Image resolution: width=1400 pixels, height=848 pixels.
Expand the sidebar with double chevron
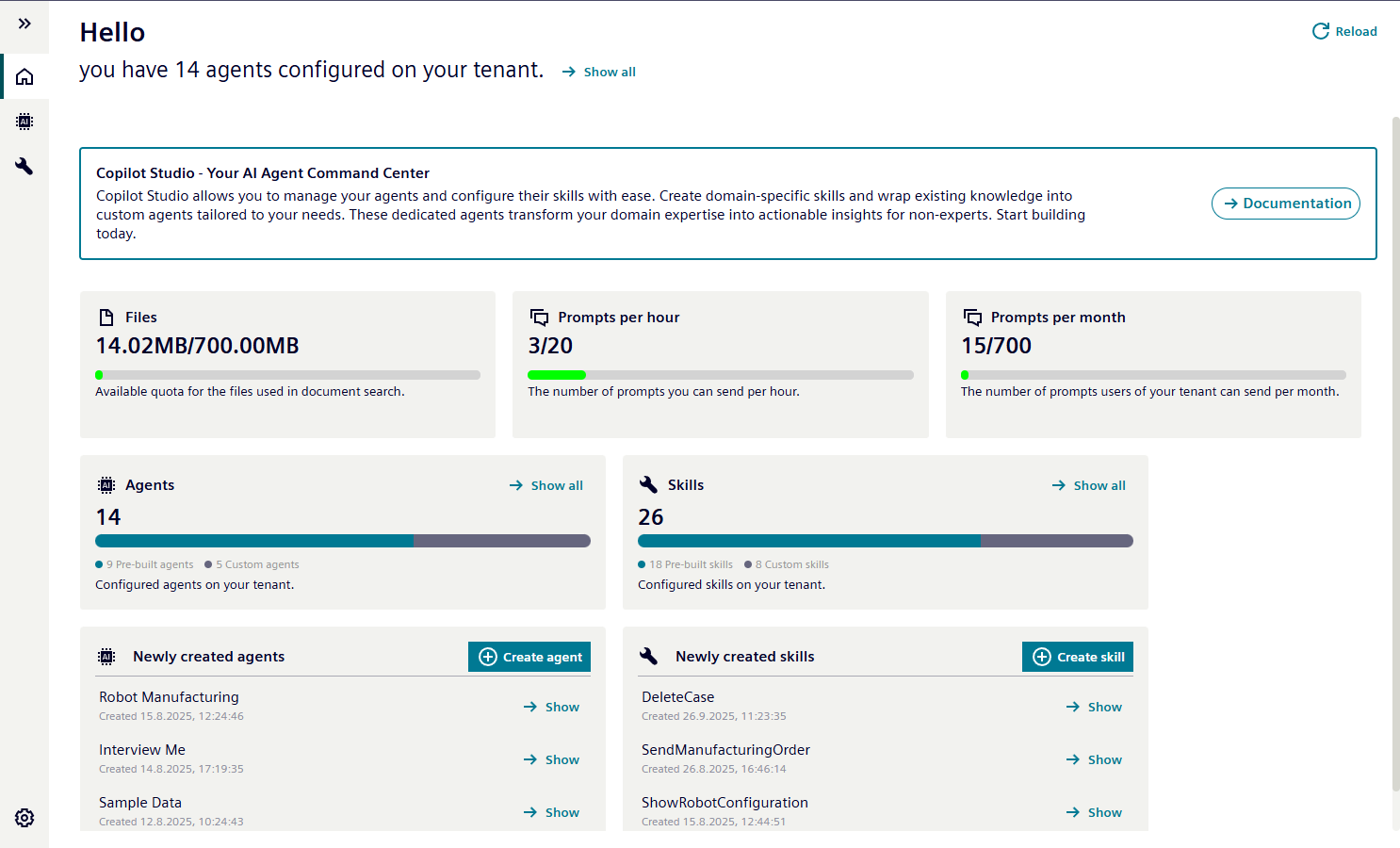(24, 24)
